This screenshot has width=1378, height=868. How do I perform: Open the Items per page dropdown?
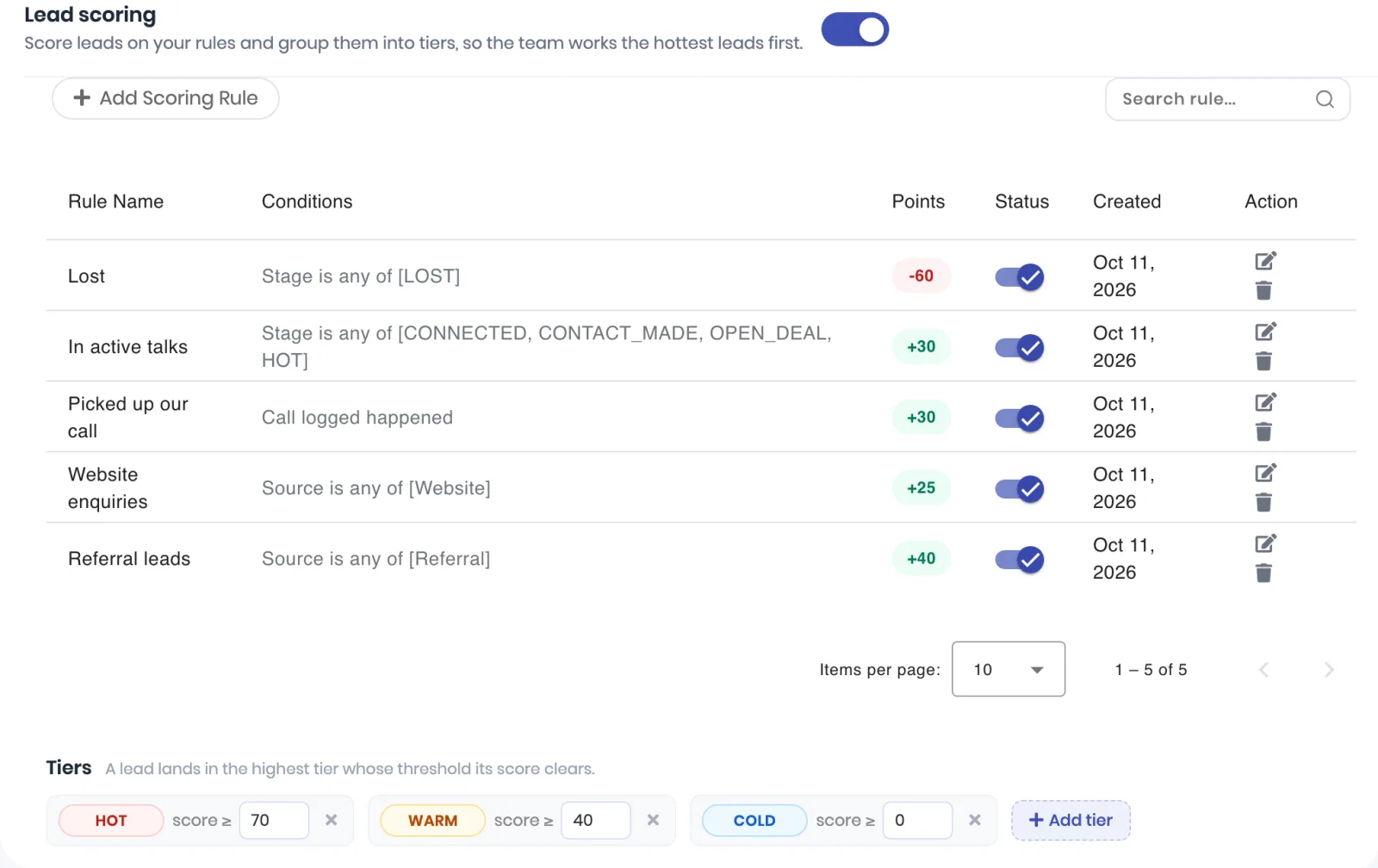pos(1009,669)
